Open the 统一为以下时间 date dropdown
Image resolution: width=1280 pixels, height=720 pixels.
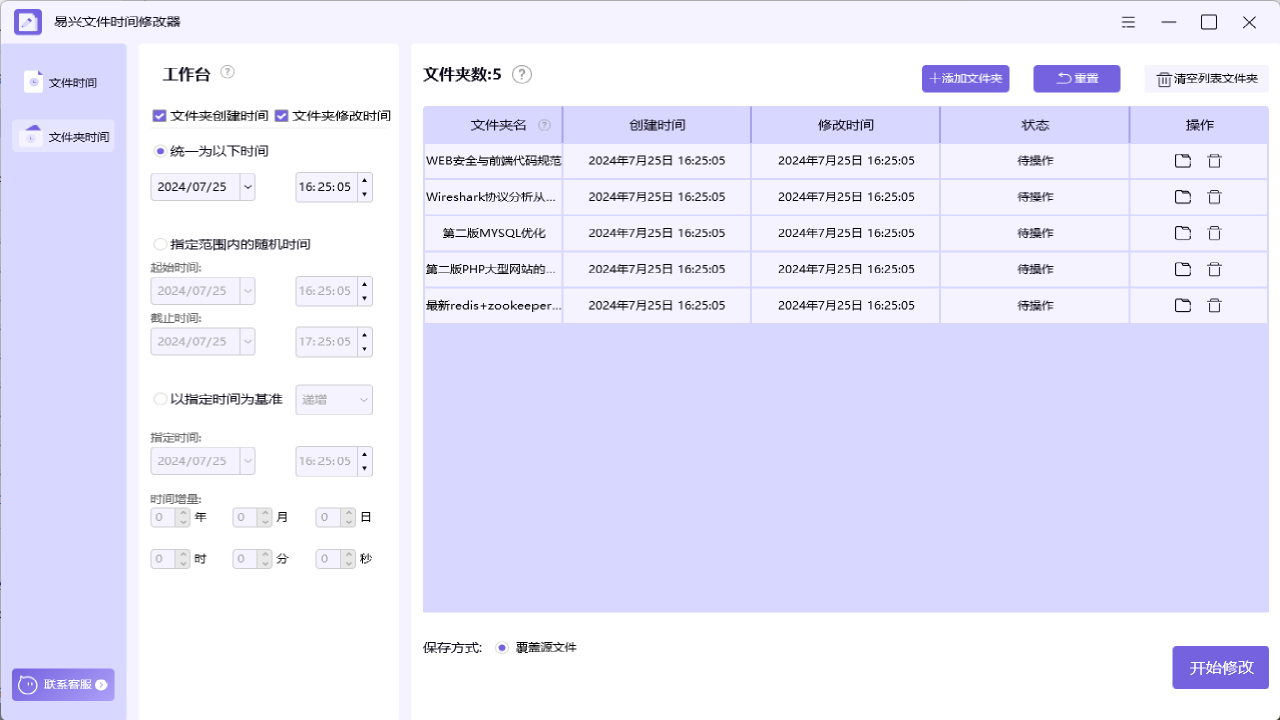pyautogui.click(x=245, y=187)
